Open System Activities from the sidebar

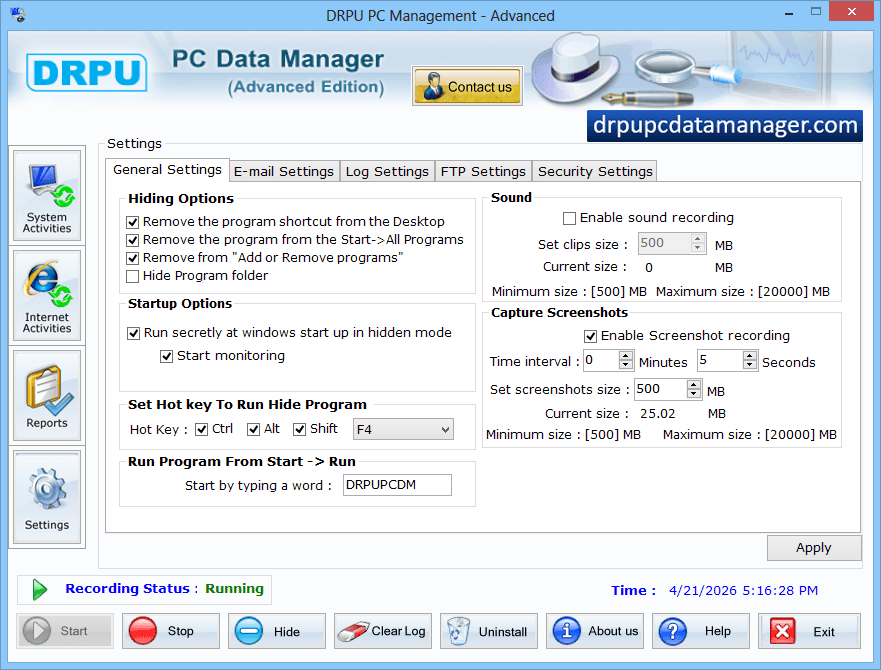pyautogui.click(x=47, y=196)
